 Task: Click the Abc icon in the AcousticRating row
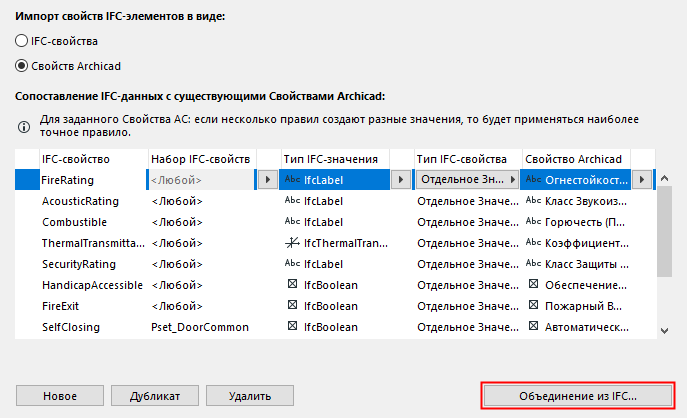292,201
